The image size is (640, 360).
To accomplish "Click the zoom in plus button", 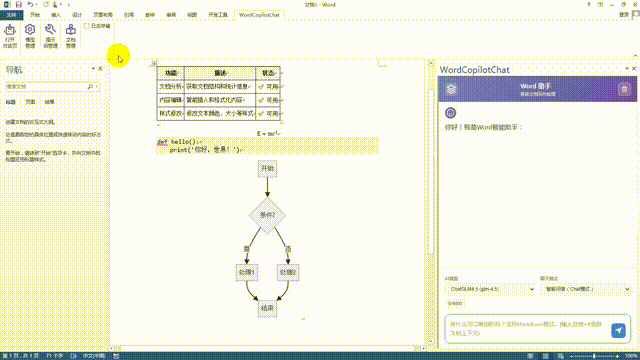I will pos(617,356).
